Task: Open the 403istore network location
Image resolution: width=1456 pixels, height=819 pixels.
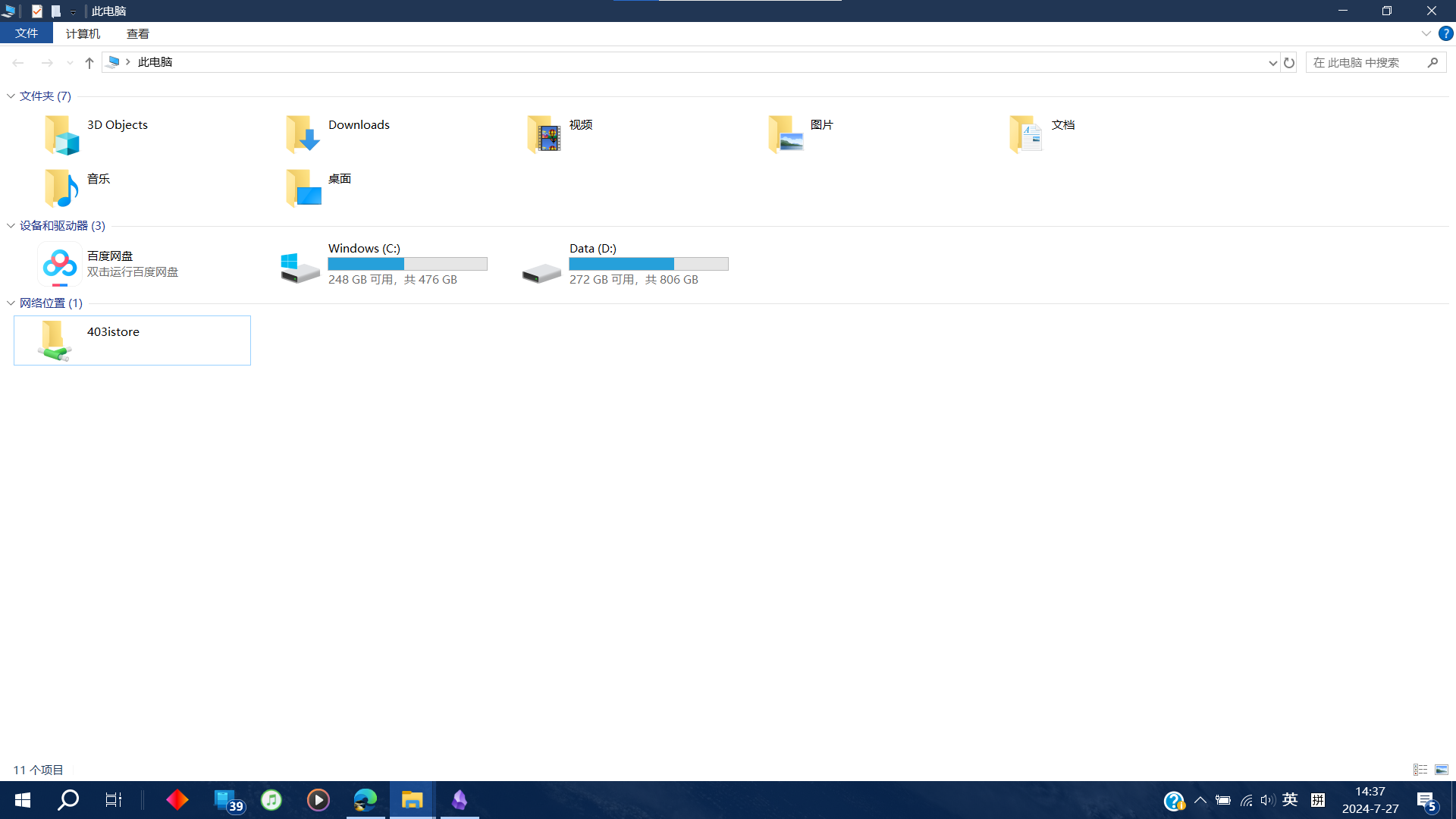Action: point(55,340)
